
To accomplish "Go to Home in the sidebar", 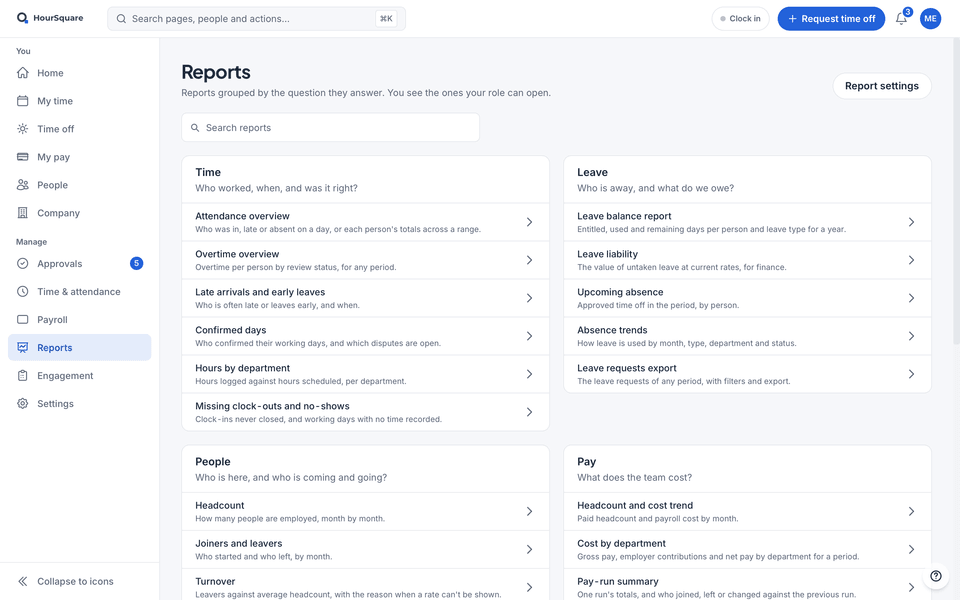I will click(x=80, y=73).
